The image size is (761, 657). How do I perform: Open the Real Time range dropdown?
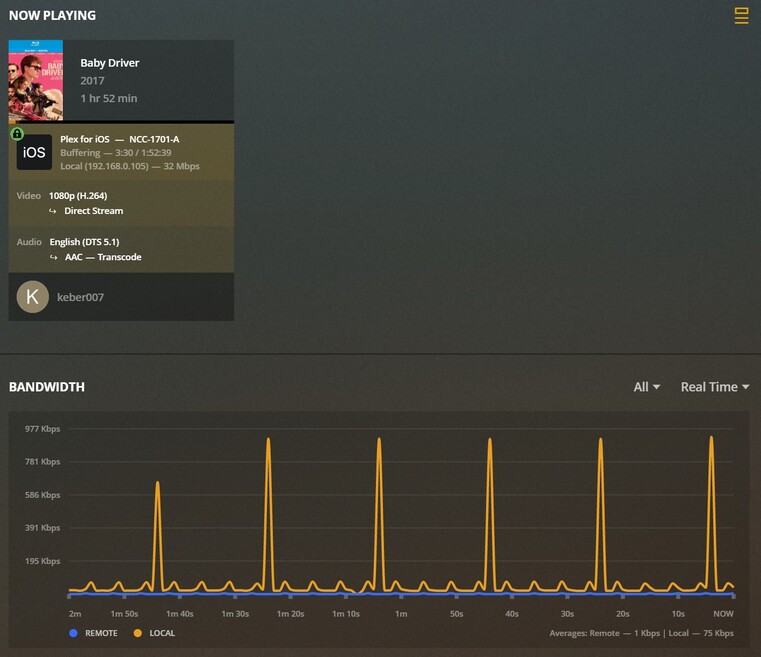pyautogui.click(x=714, y=387)
